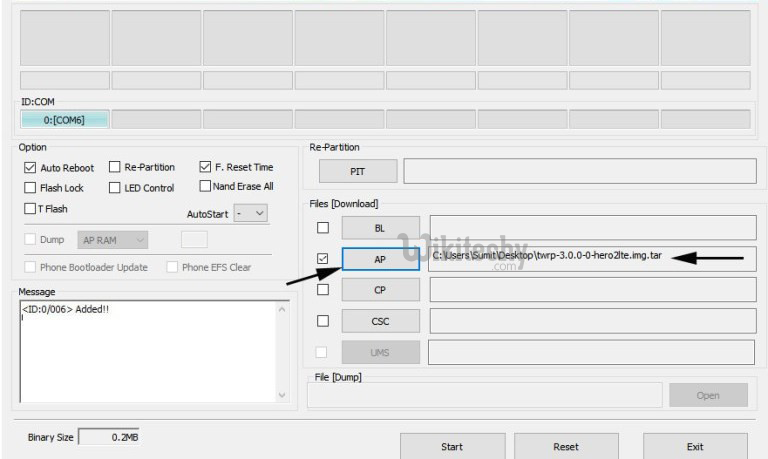Enable the Re-Partition checkbox
768x459 pixels.
(x=115, y=167)
